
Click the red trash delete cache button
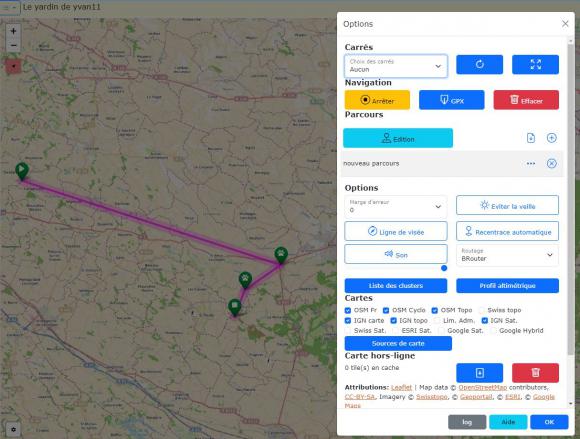coord(535,373)
